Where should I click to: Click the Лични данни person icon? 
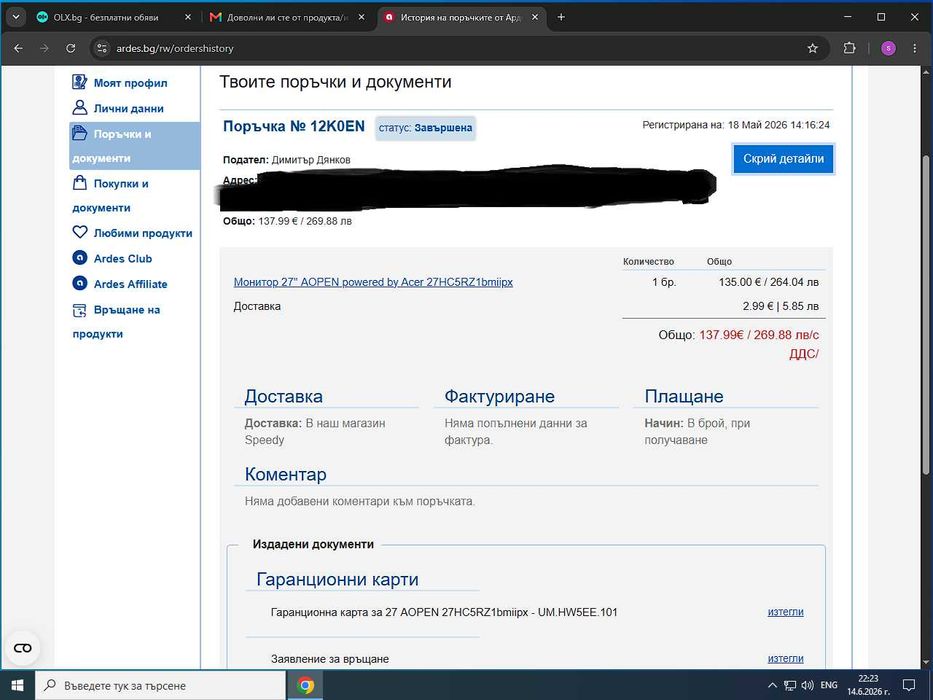(x=80, y=108)
